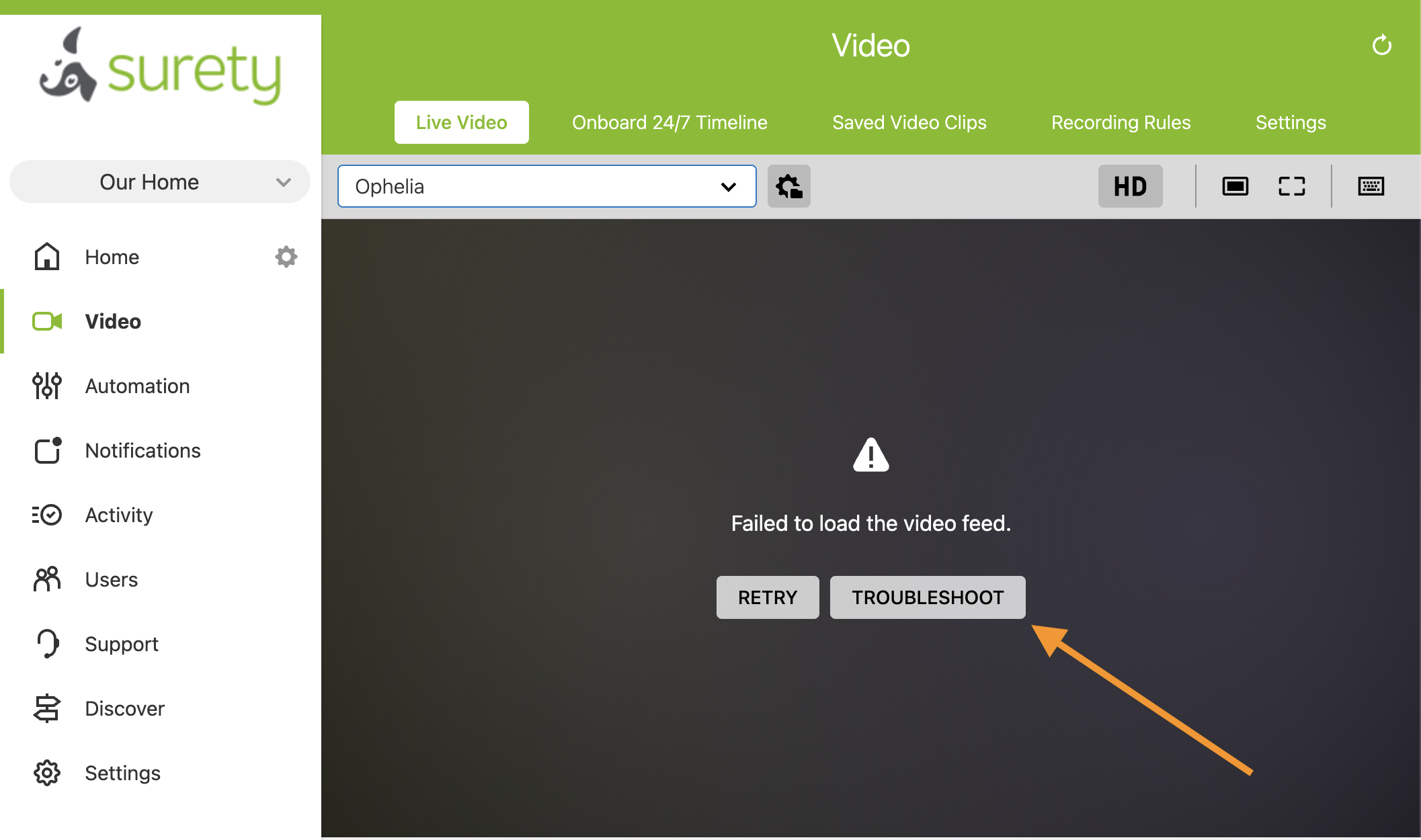
Task: Switch to the Saved Video Clips tab
Action: [x=909, y=122]
